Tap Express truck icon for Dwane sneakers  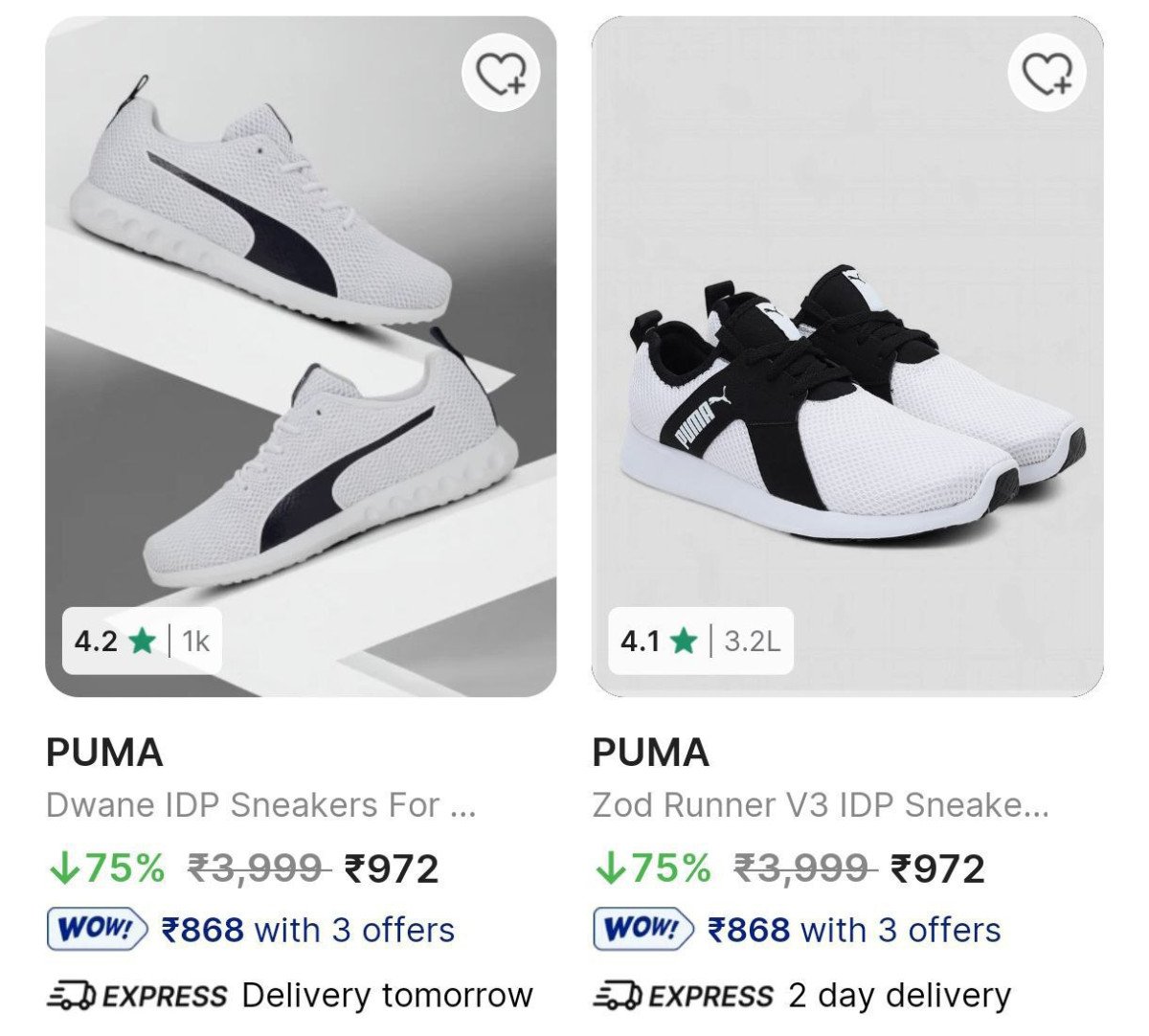(72, 996)
